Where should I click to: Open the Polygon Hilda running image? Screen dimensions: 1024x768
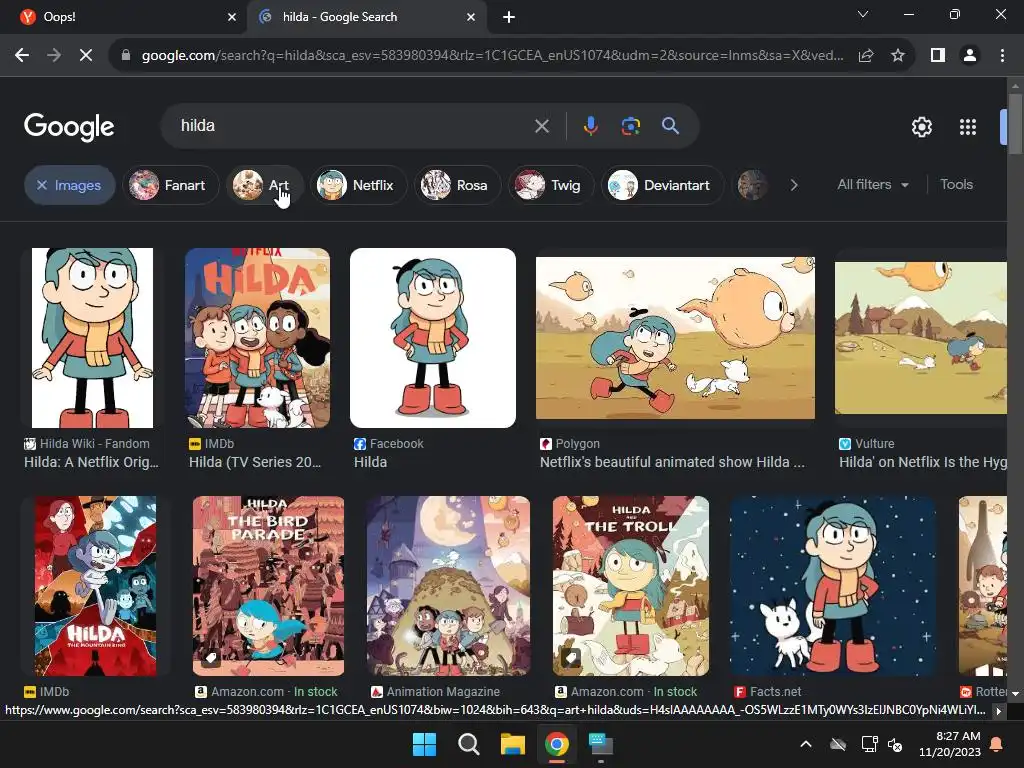675,338
